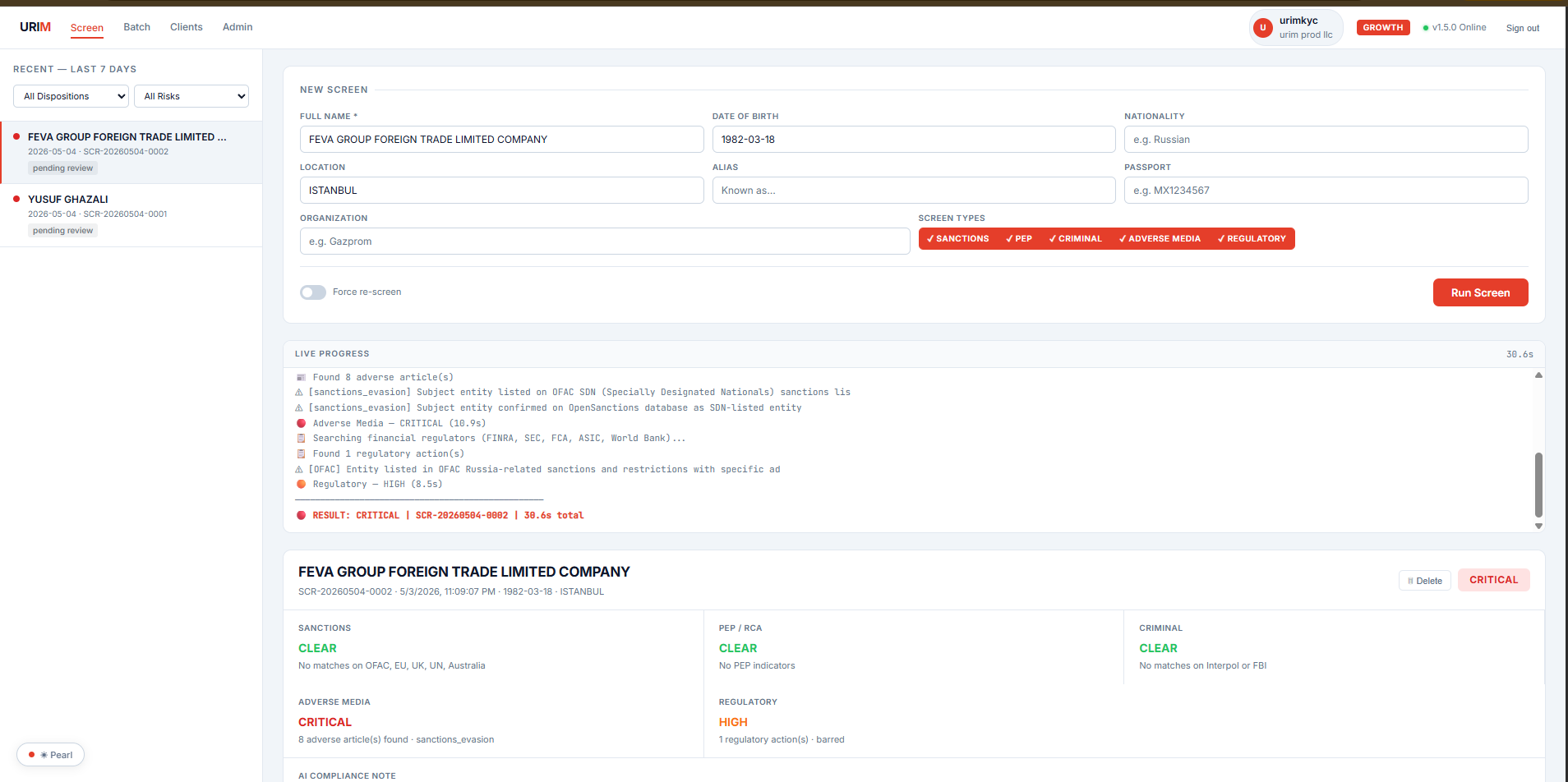This screenshot has height=782, width=1568.
Task: Click the GROWTH plan badge
Action: pyautogui.click(x=1383, y=28)
